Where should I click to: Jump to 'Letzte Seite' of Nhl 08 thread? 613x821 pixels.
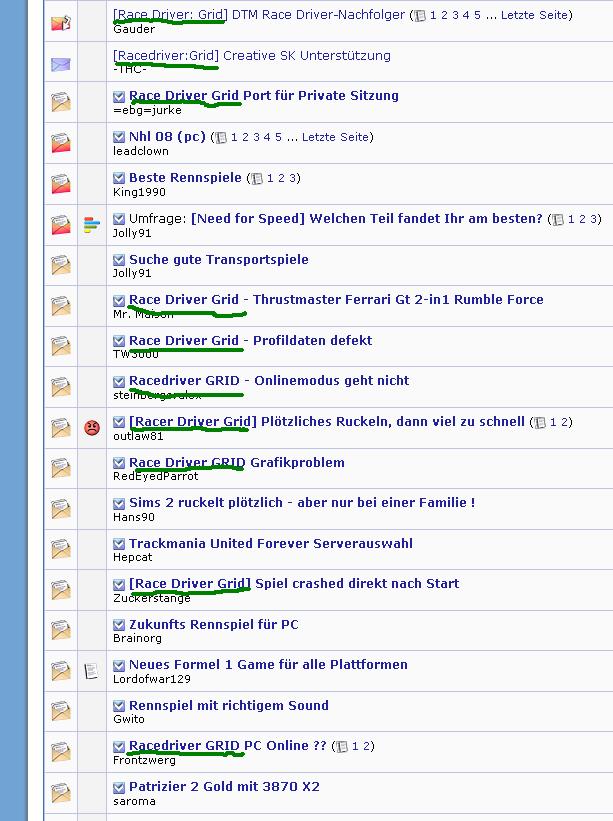click(x=335, y=137)
